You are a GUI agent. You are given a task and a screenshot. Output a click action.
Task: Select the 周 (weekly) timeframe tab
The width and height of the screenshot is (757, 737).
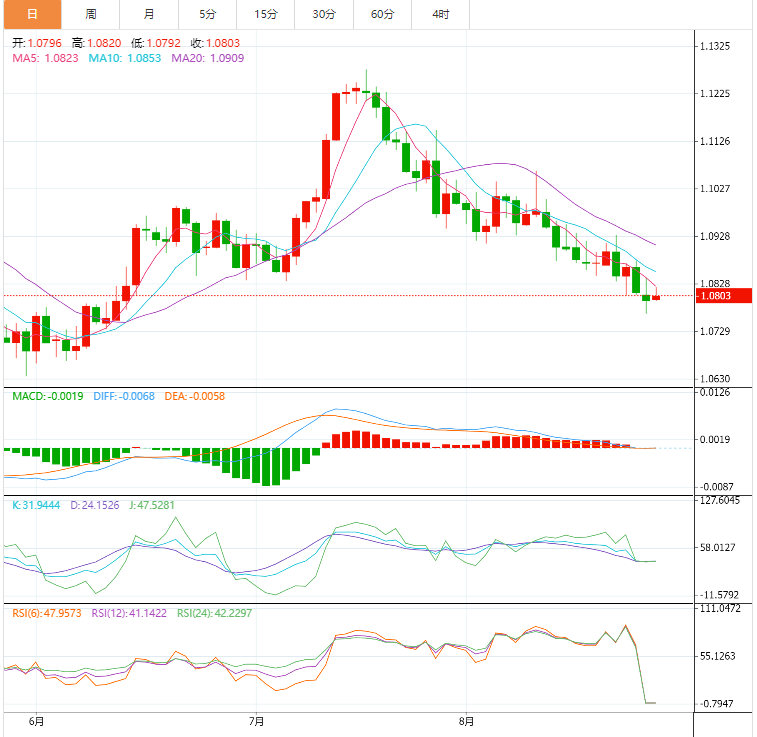click(91, 14)
